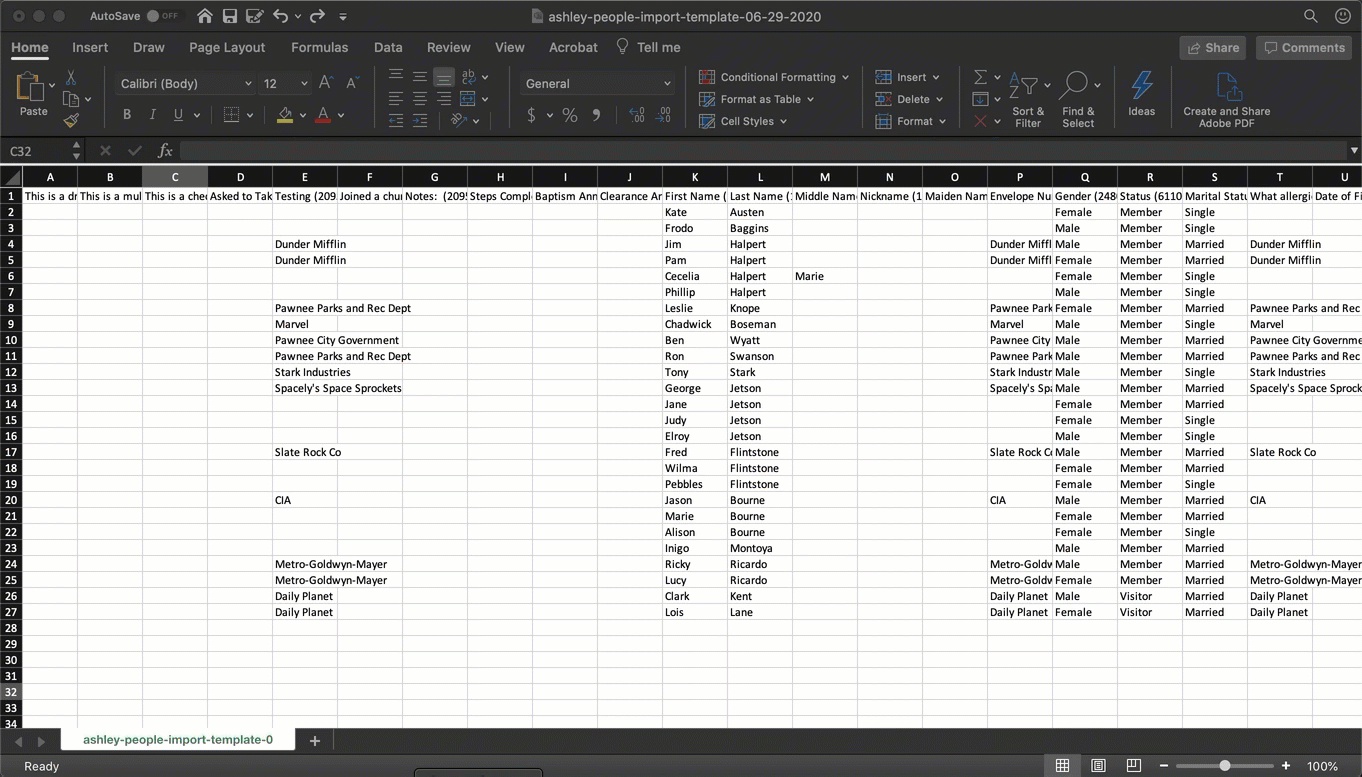This screenshot has width=1362, height=777.
Task: Open the Review ribbon tab
Action: coord(448,47)
